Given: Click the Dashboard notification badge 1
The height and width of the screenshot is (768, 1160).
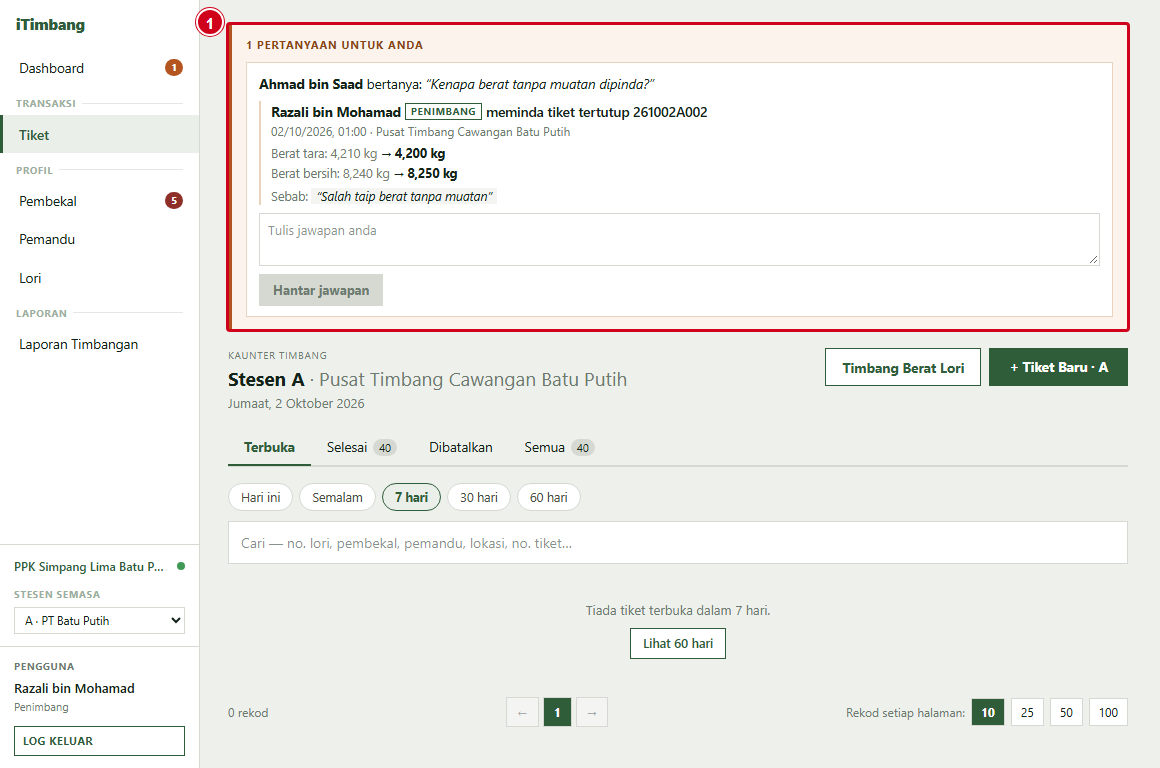Looking at the screenshot, I should click(174, 68).
